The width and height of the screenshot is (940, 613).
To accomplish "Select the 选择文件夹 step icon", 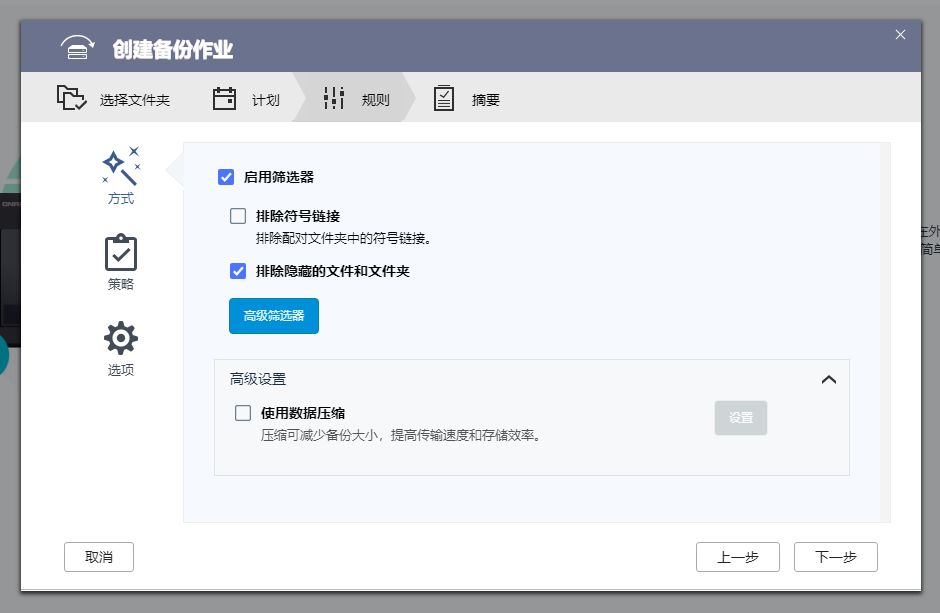I will (70, 97).
